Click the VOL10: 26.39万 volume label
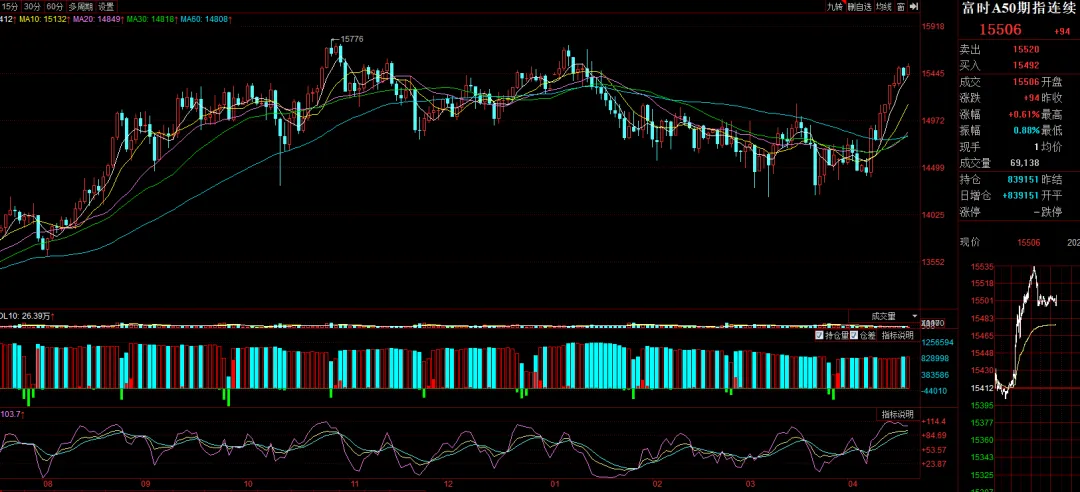Viewport: 1080px width, 492px height. coord(26,316)
